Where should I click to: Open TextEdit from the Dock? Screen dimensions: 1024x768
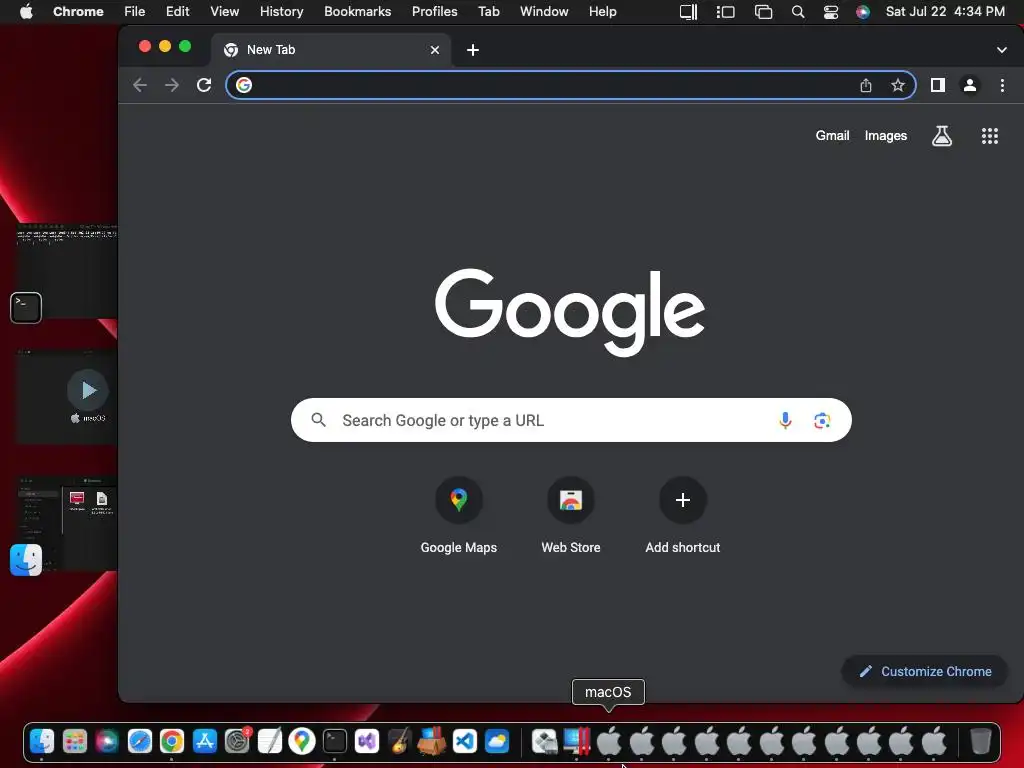coord(269,741)
